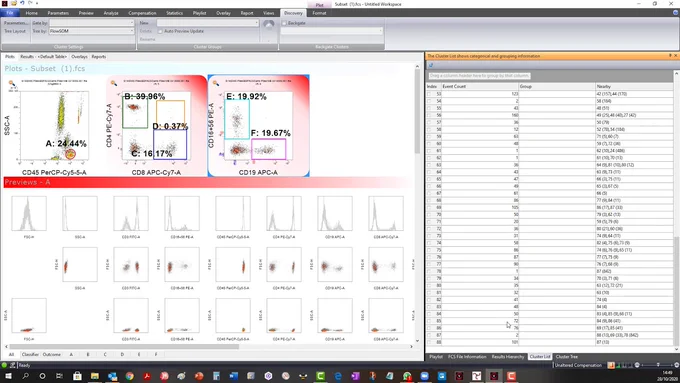Image resolution: width=680 pixels, height=383 pixels.
Task: Check the checkbox for cluster index 60
Action: [x=429, y=144]
